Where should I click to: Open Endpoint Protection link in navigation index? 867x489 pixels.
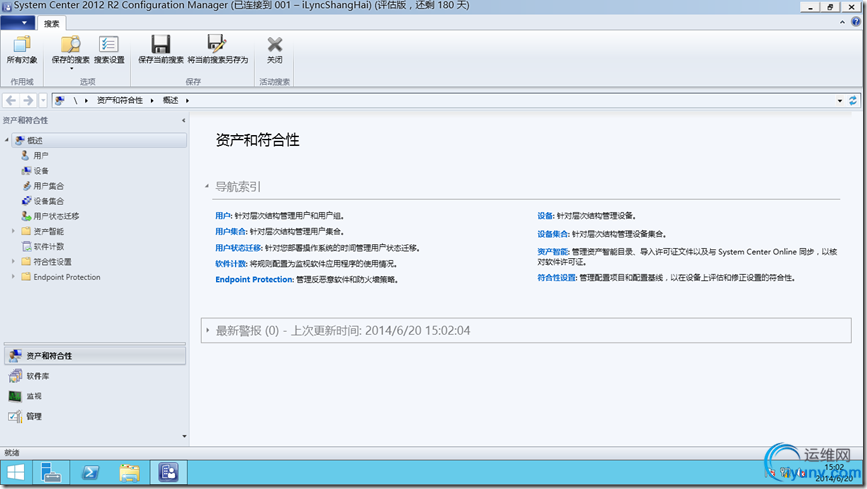click(x=254, y=279)
